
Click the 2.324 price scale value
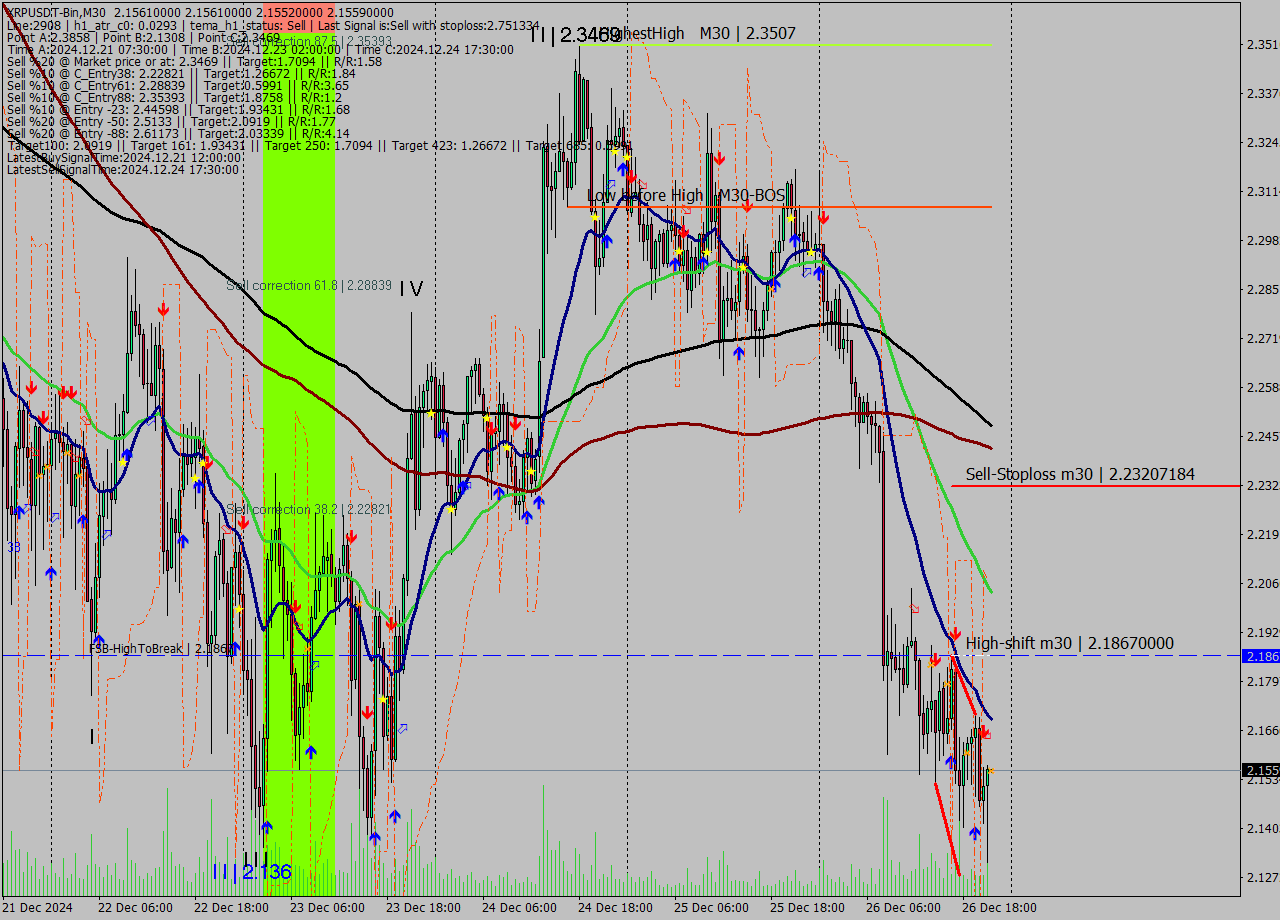[x=1262, y=142]
